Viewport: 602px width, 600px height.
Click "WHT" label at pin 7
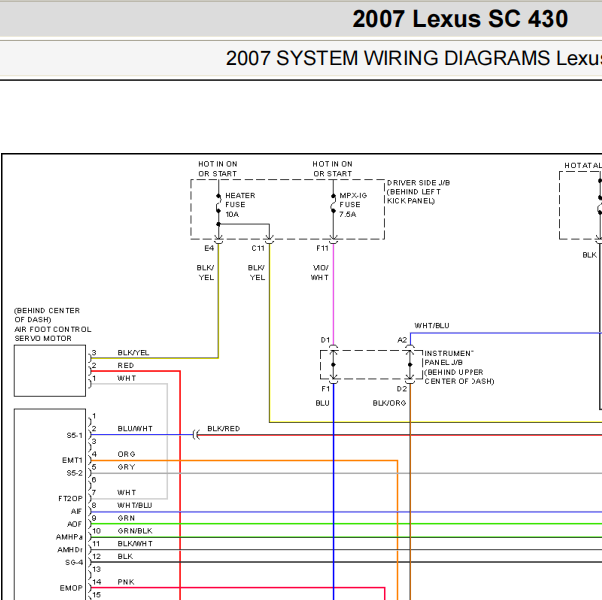click(x=126, y=492)
